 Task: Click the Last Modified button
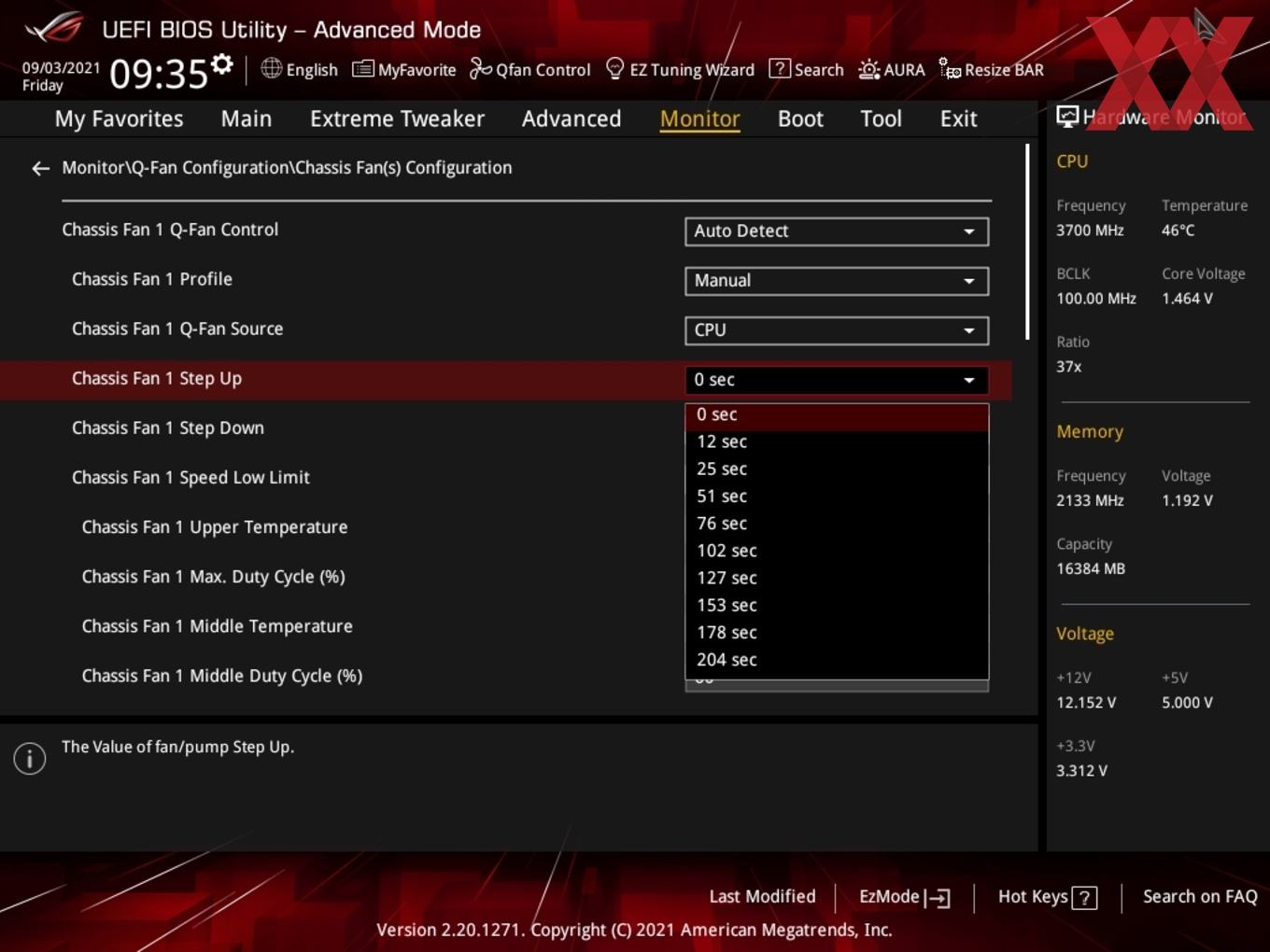click(x=762, y=897)
